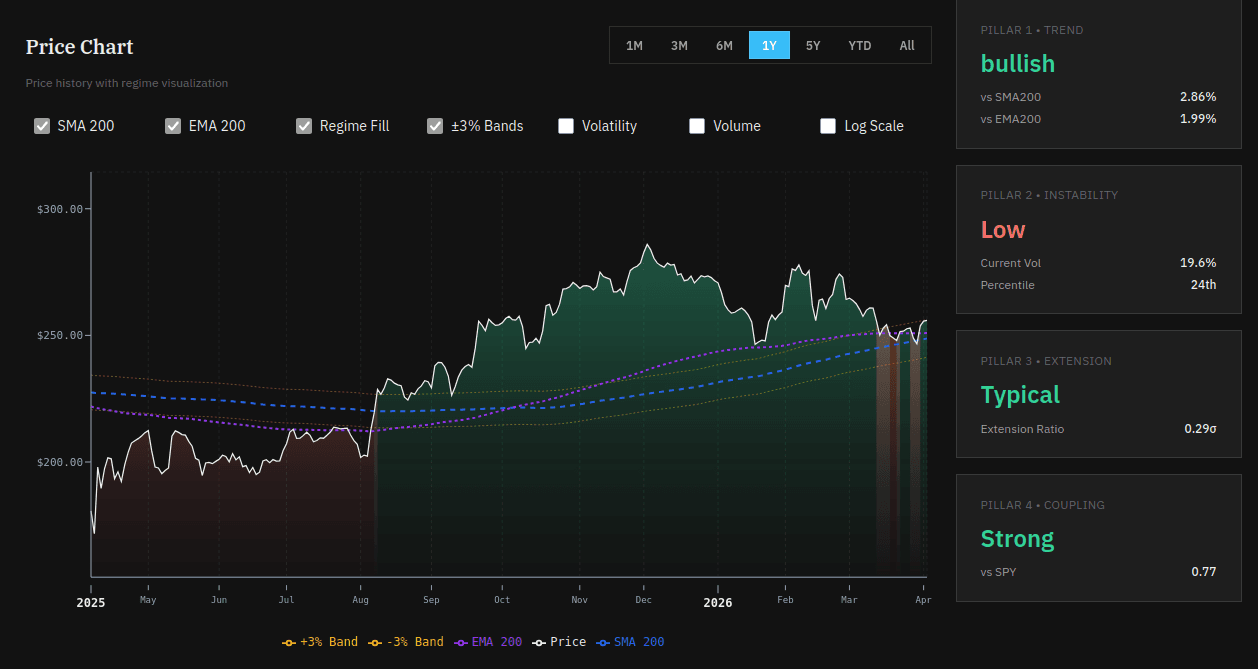Enable the Volume checkbox
The height and width of the screenshot is (669, 1258).
pyautogui.click(x=697, y=125)
